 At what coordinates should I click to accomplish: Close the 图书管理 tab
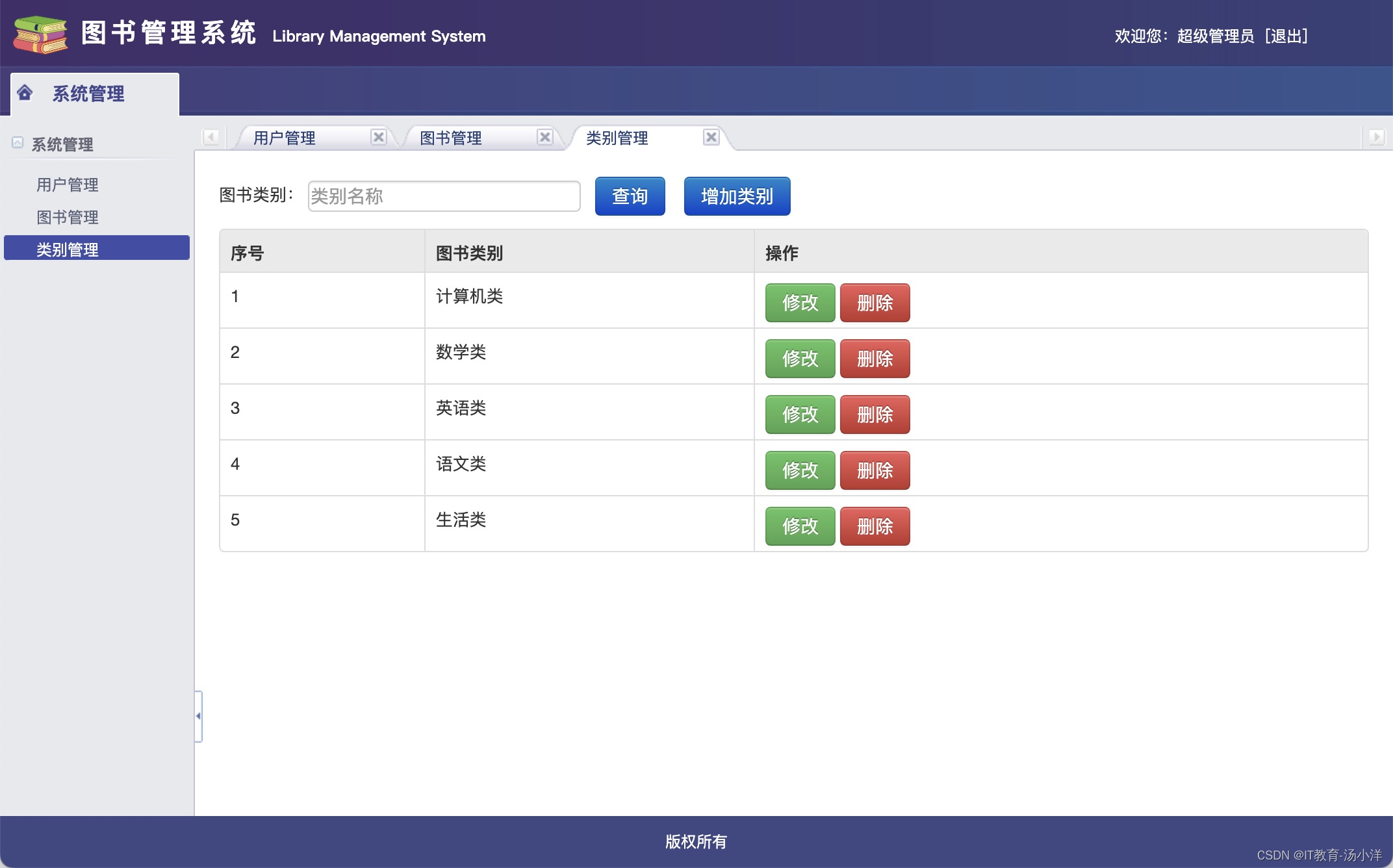pos(545,137)
